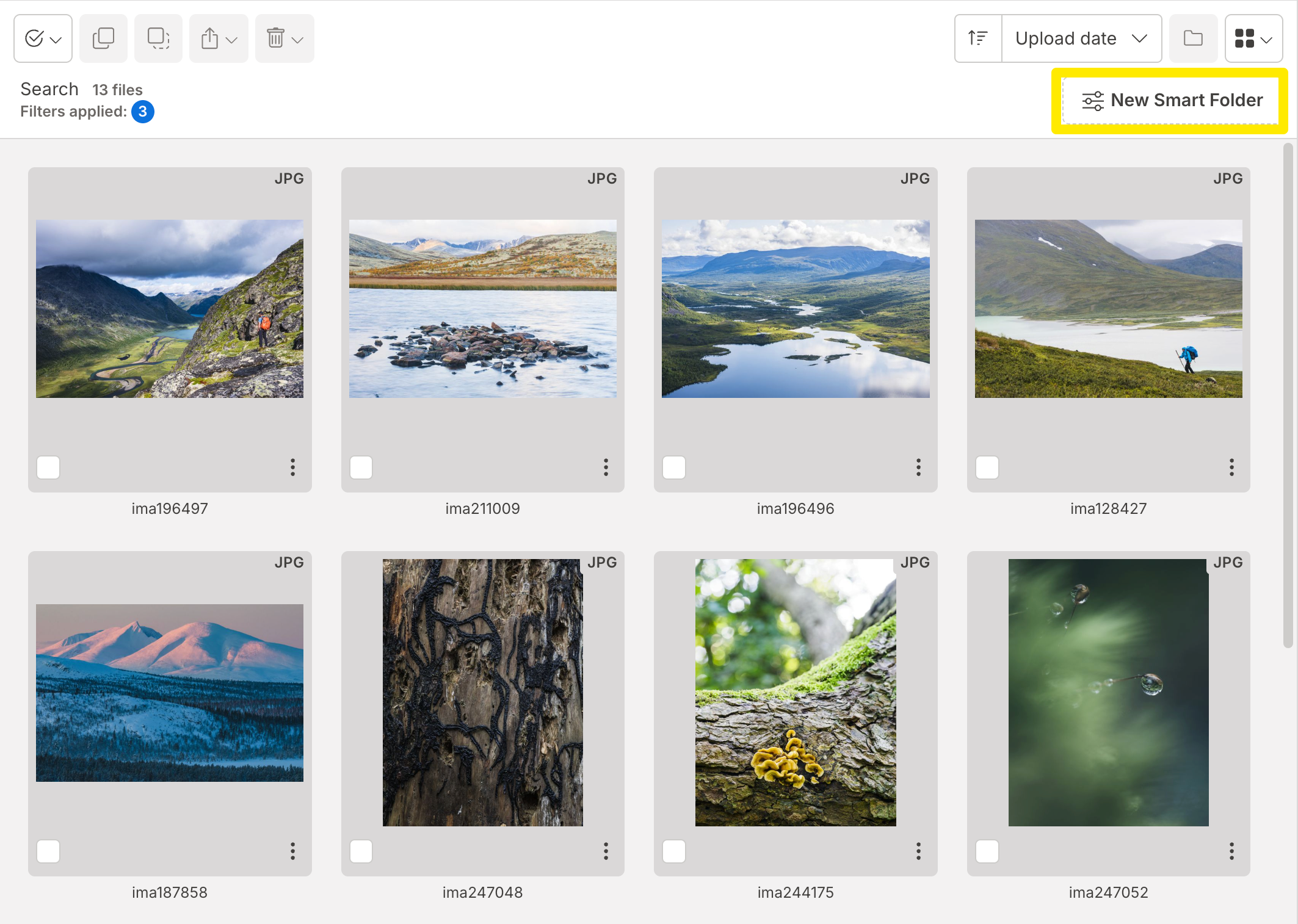Expand the Upload date sort dropdown
This screenshot has height=924, width=1298.
pos(1081,38)
